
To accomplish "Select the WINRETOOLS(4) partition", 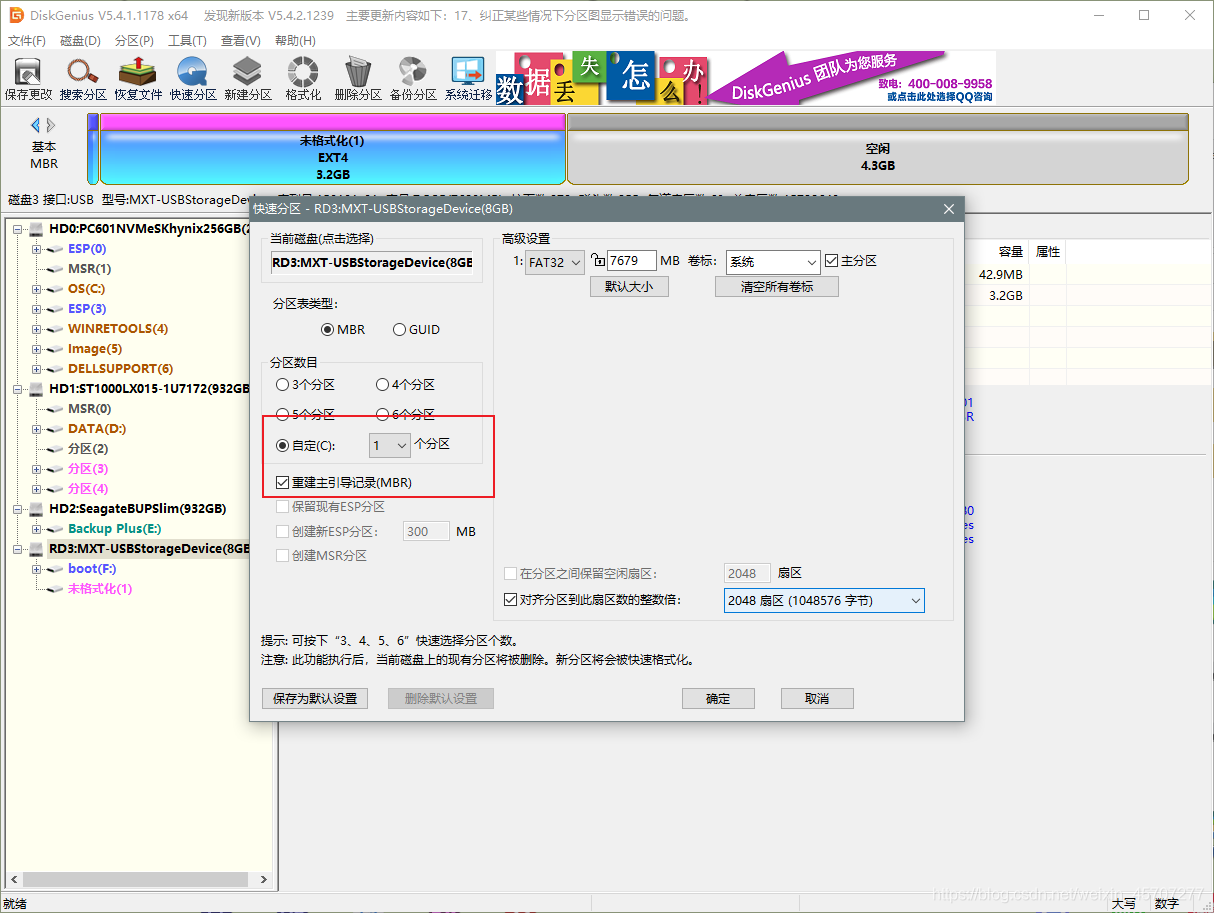I will coord(118,329).
